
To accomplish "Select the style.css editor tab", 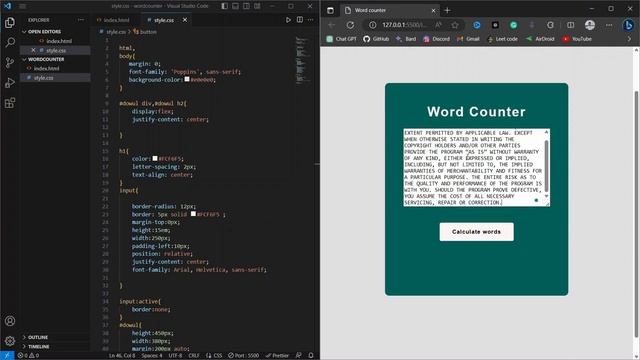I will (163, 20).
